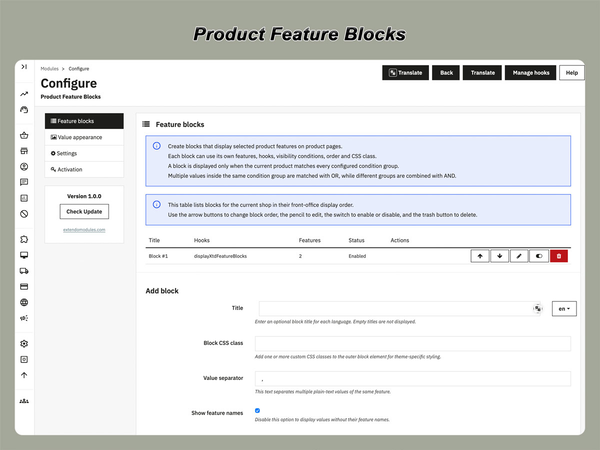Toggle Block #1 enabled status switch
Image resolution: width=600 pixels, height=450 pixels.
click(x=539, y=256)
